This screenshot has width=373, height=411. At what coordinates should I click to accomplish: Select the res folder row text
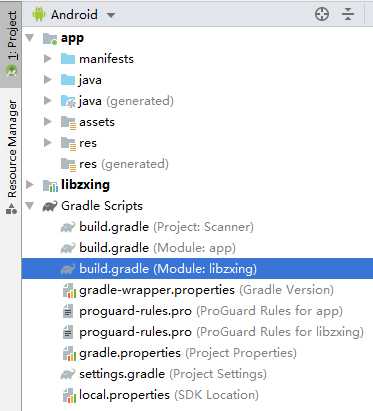pos(88,143)
